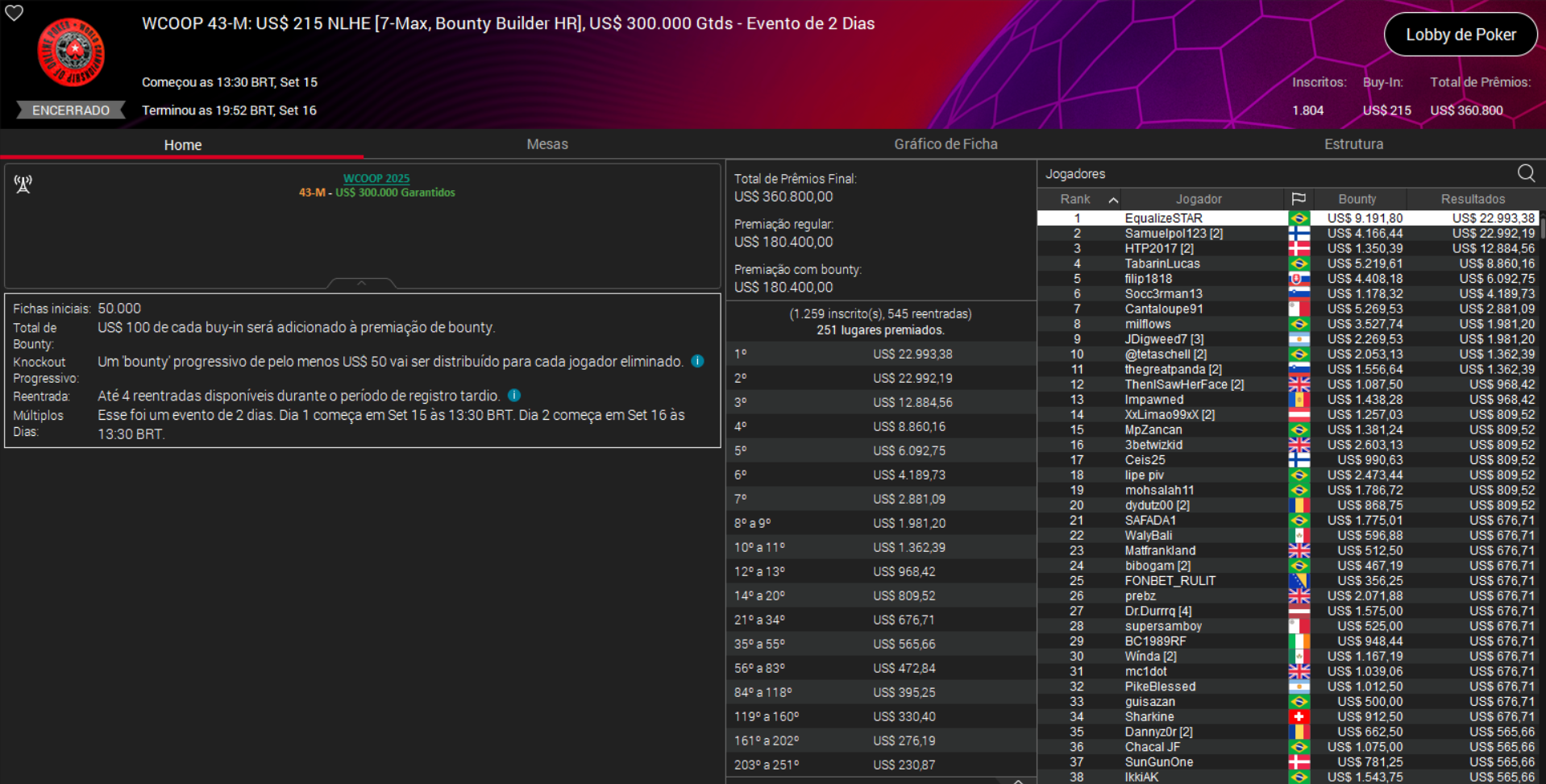Select player Samuelpol123 in the list
Image resolution: width=1546 pixels, height=784 pixels.
tap(1173, 234)
